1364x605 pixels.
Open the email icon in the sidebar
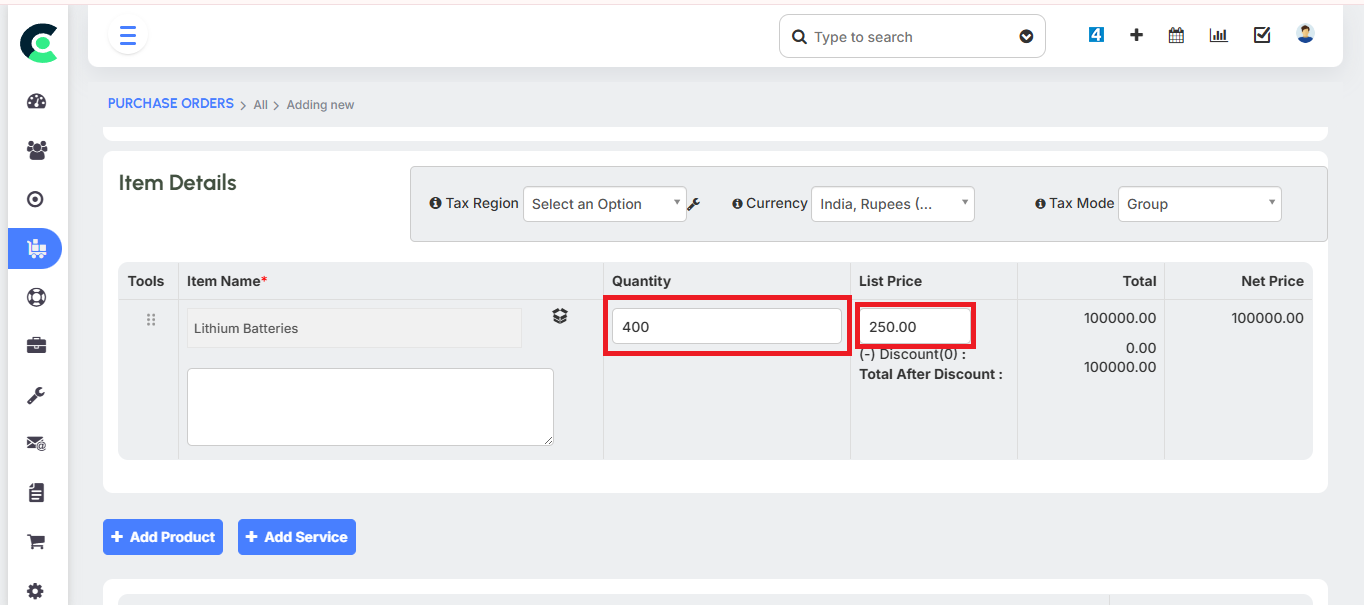(x=35, y=443)
